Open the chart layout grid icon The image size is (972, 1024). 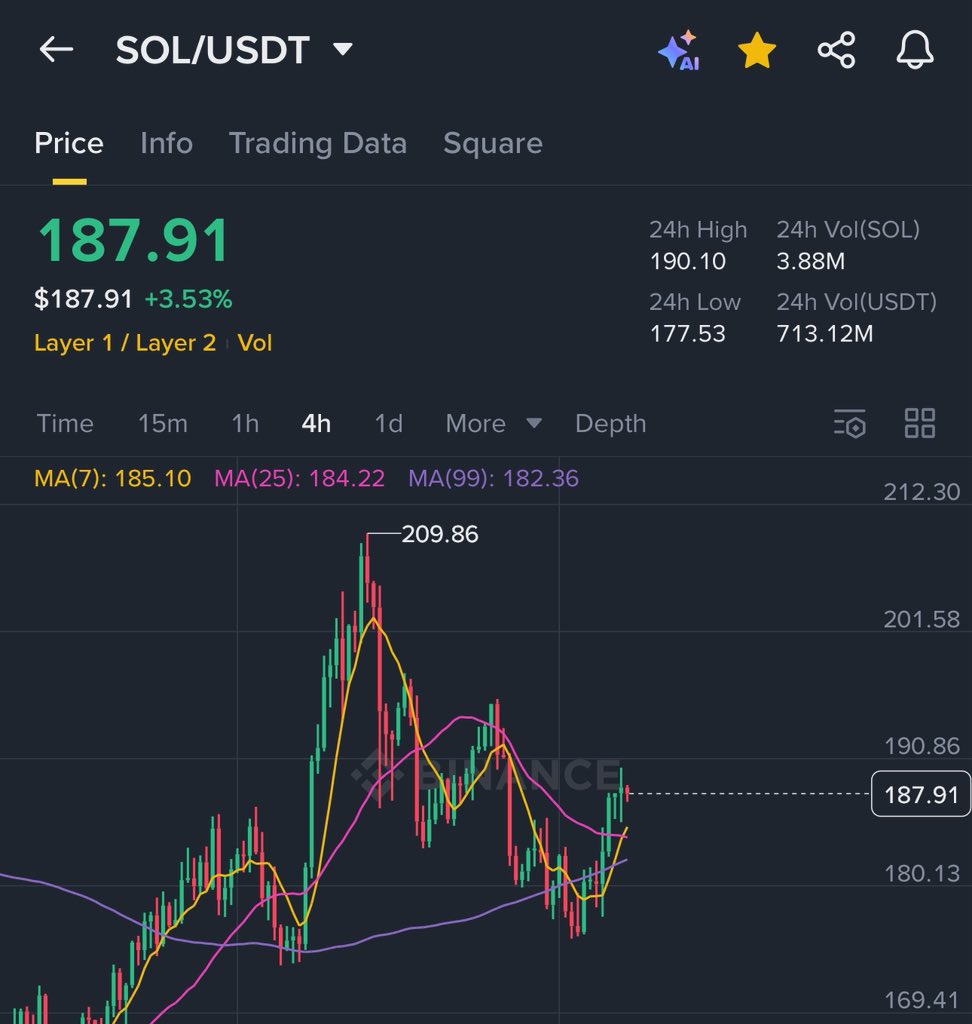920,423
